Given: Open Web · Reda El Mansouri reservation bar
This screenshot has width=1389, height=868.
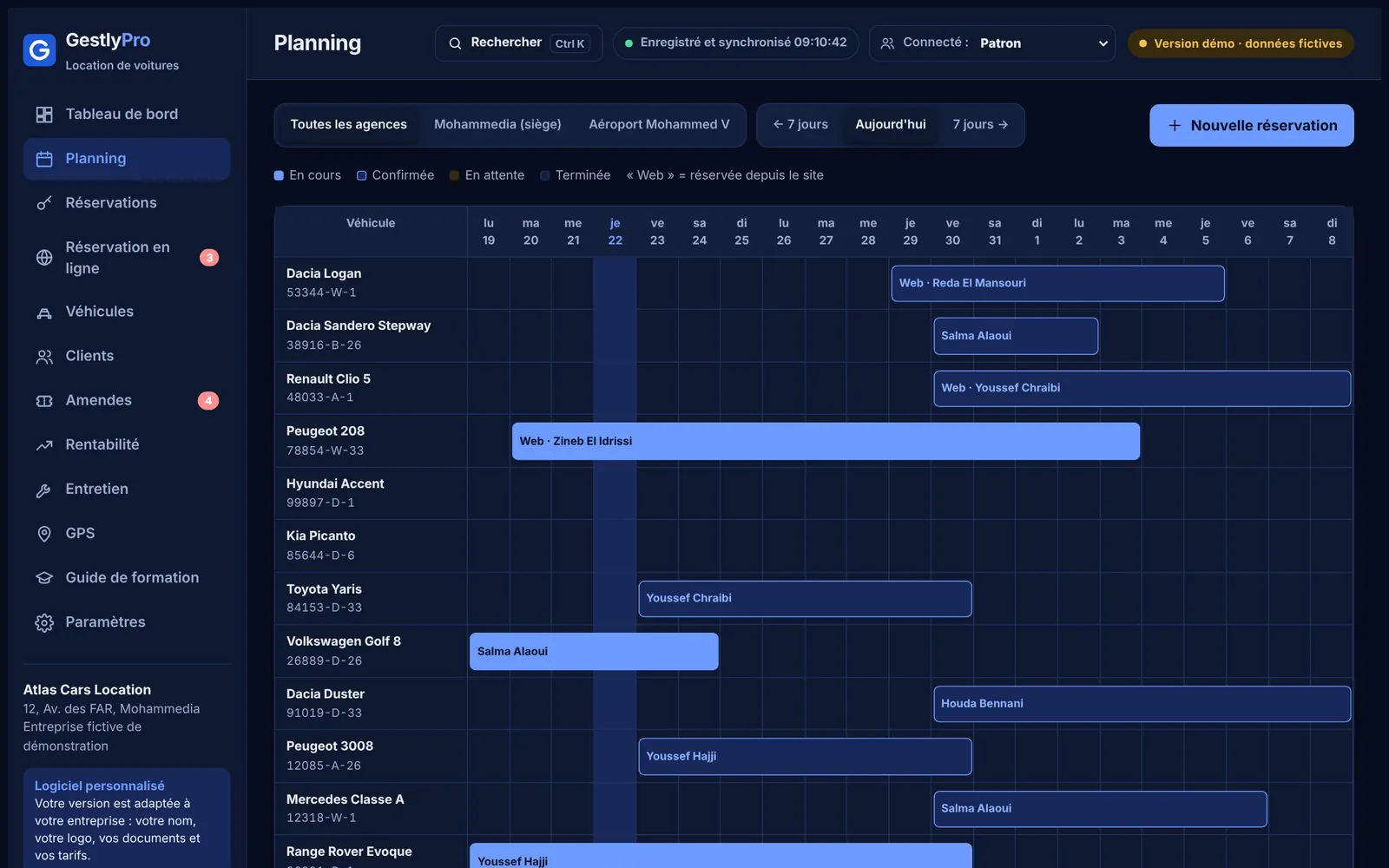Looking at the screenshot, I should click(x=1057, y=284).
